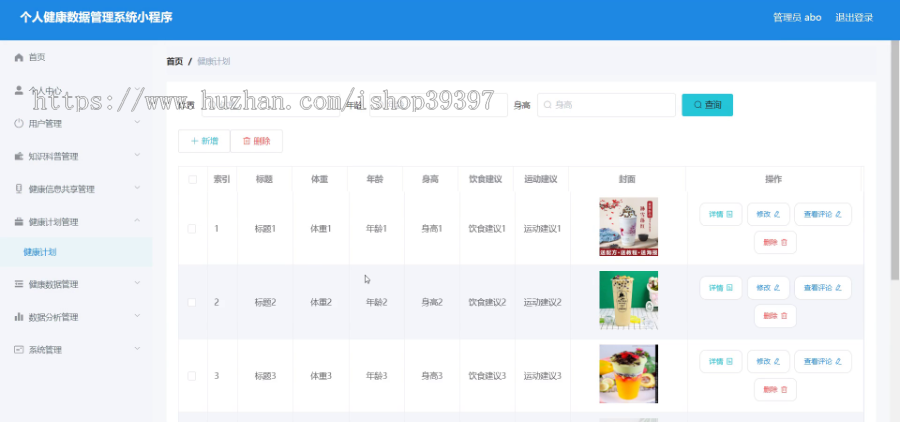The image size is (900, 422).
Task: Collapse the 健康计划管理 chevron
Action: 137,220
